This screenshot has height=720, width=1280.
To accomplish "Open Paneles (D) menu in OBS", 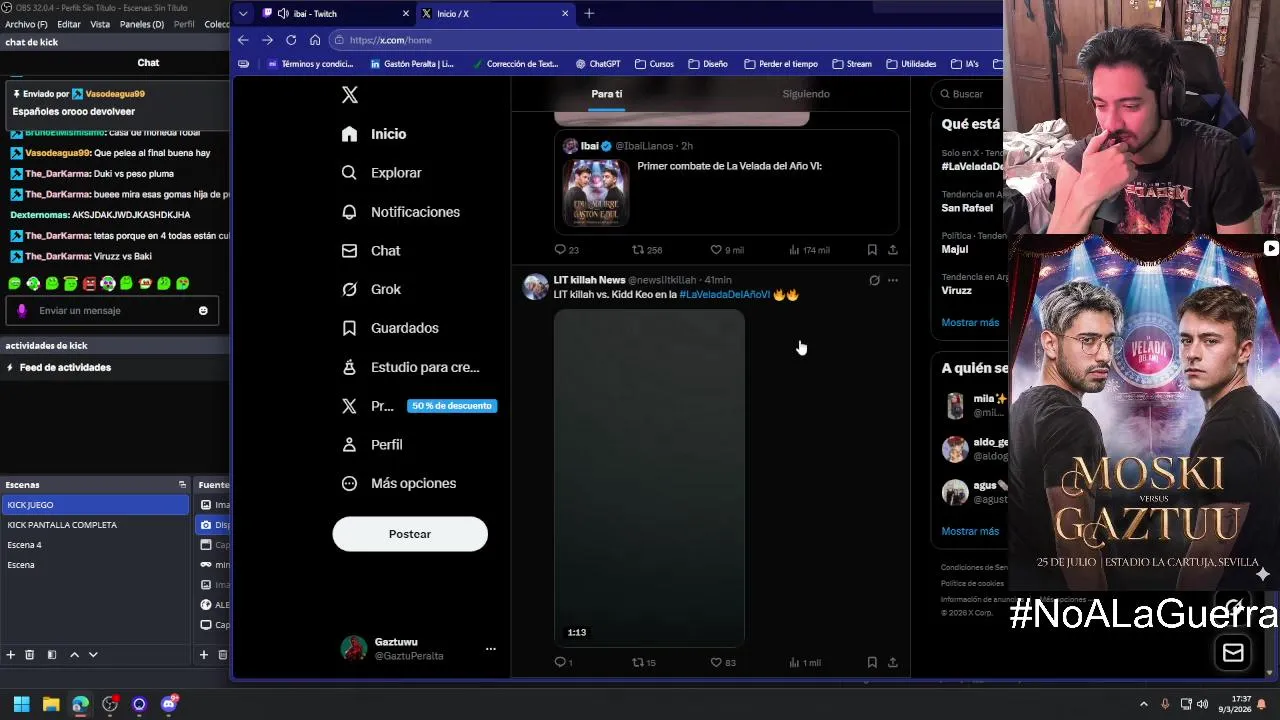I will point(142,24).
